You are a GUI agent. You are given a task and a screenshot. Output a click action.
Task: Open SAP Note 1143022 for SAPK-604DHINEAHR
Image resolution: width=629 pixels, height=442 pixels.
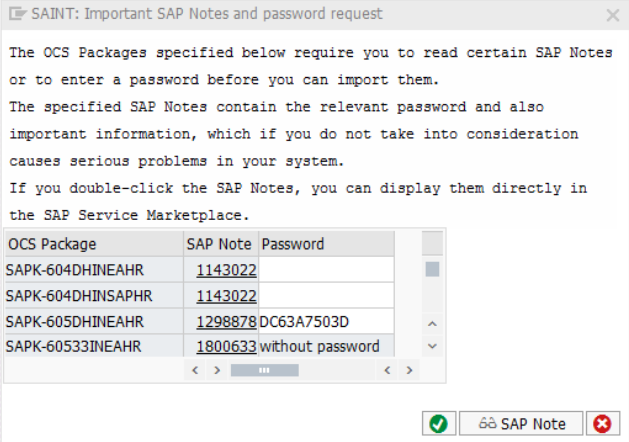(226, 270)
